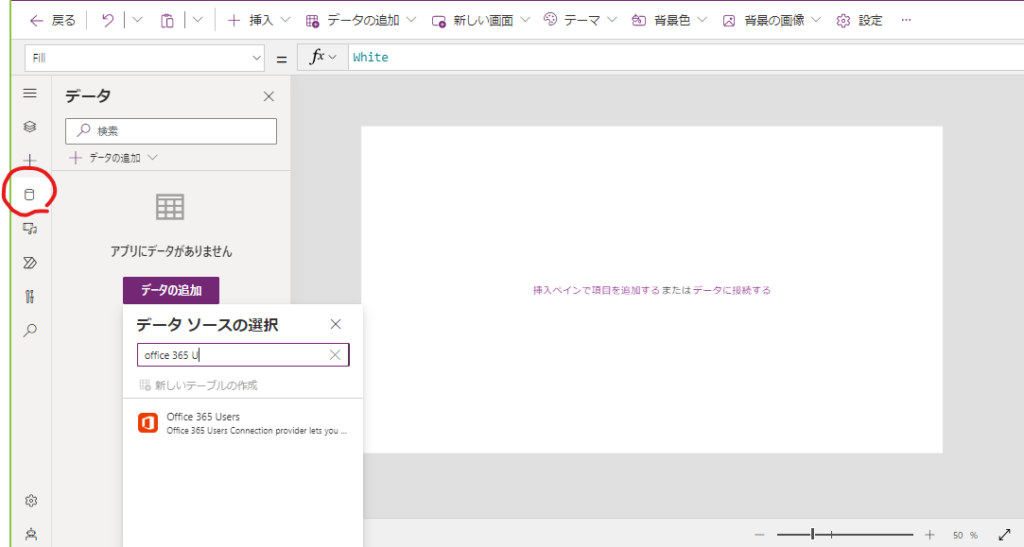1024x547 pixels.
Task: Click the formula bar containing White
Action: [x=686, y=57]
